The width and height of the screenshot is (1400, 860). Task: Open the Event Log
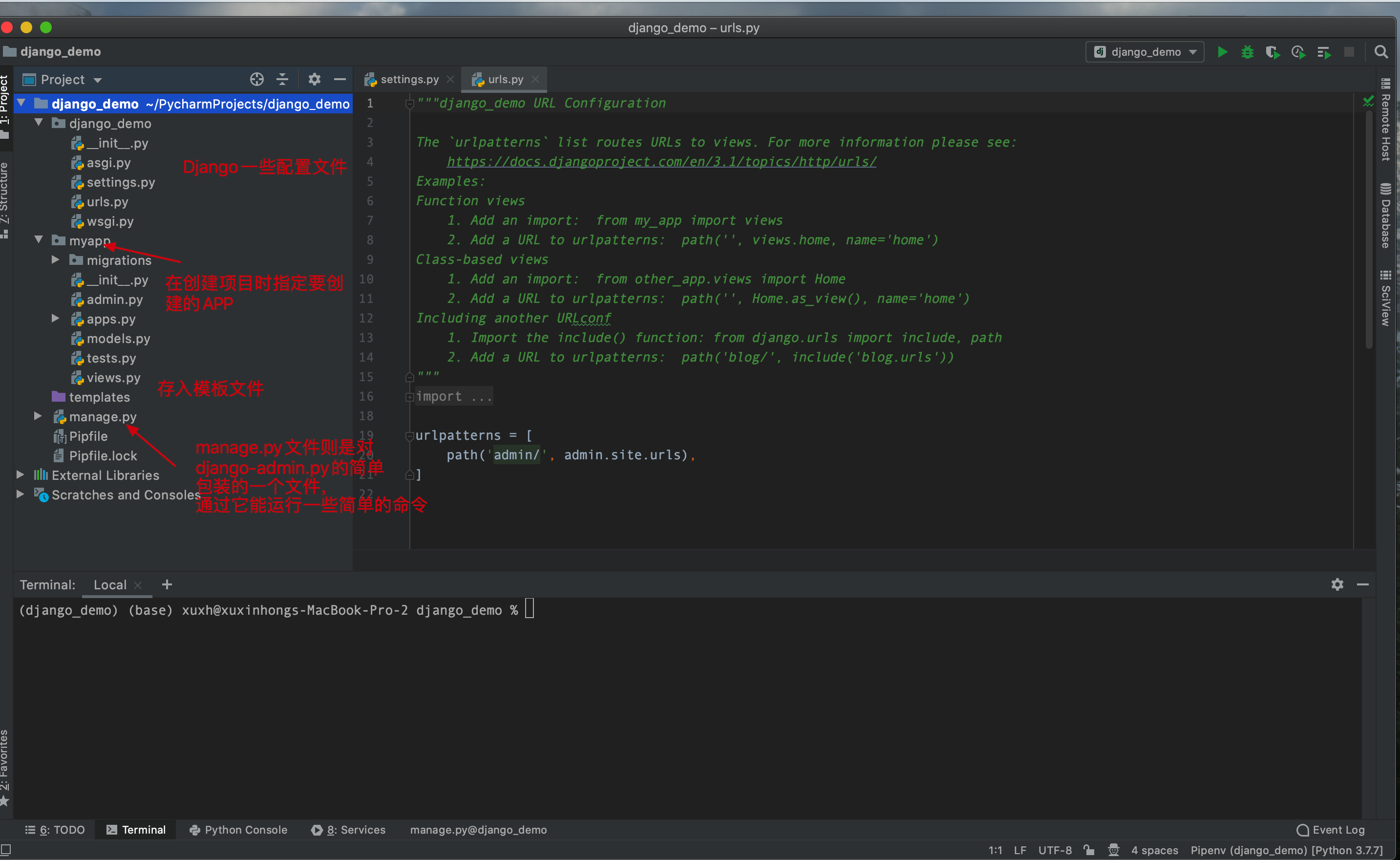click(1330, 830)
